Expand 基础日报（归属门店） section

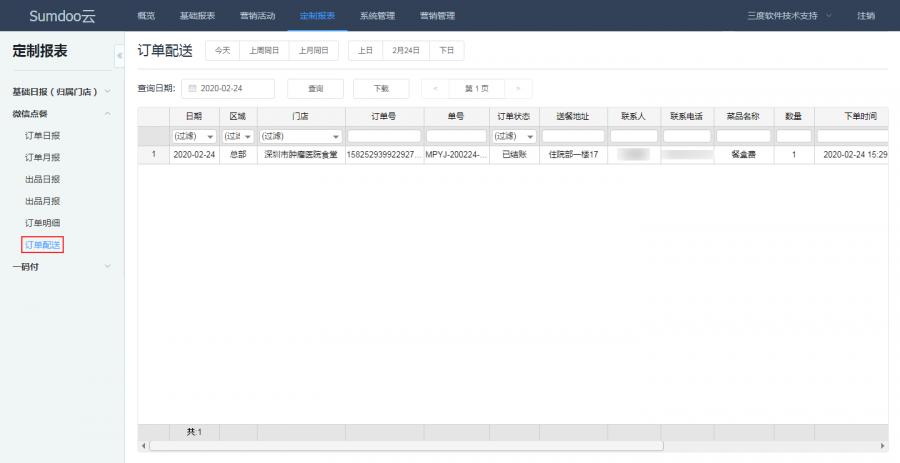tap(107, 92)
